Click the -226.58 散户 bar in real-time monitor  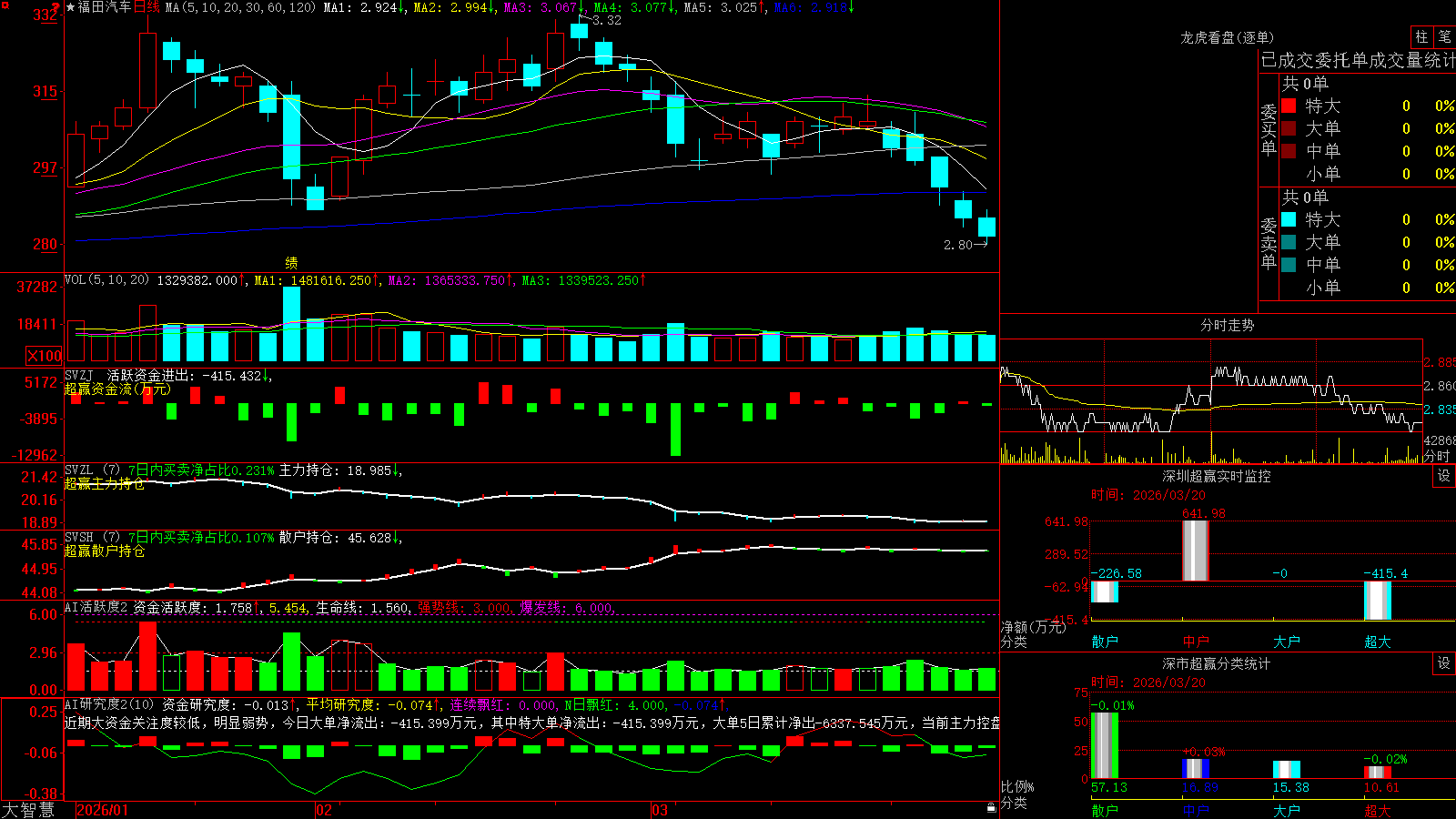tap(1104, 591)
